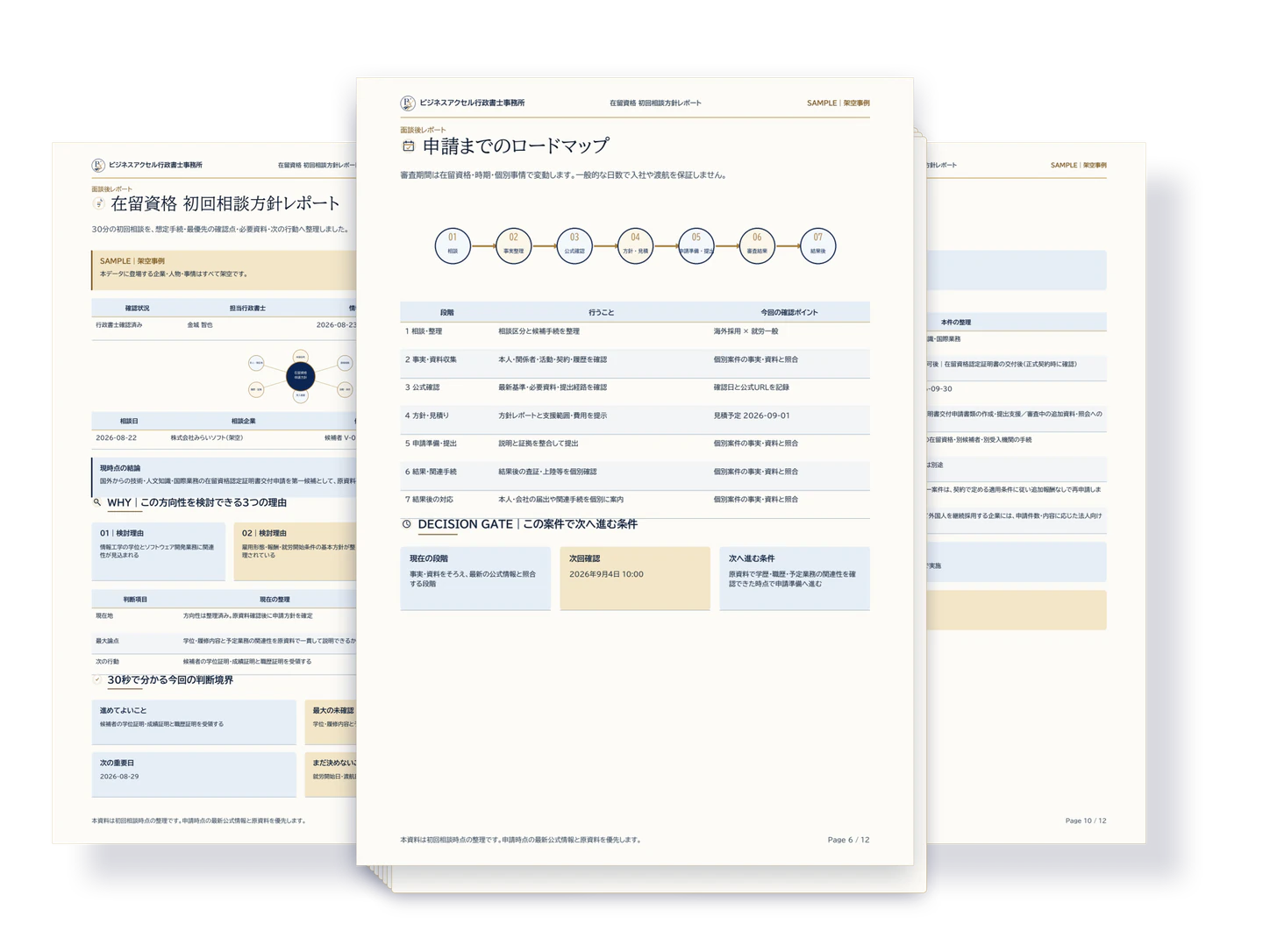The height and width of the screenshot is (952, 1270).
Task: Click the SAMPLE｜架空事例 banner on the left page
Action: [x=225, y=271]
